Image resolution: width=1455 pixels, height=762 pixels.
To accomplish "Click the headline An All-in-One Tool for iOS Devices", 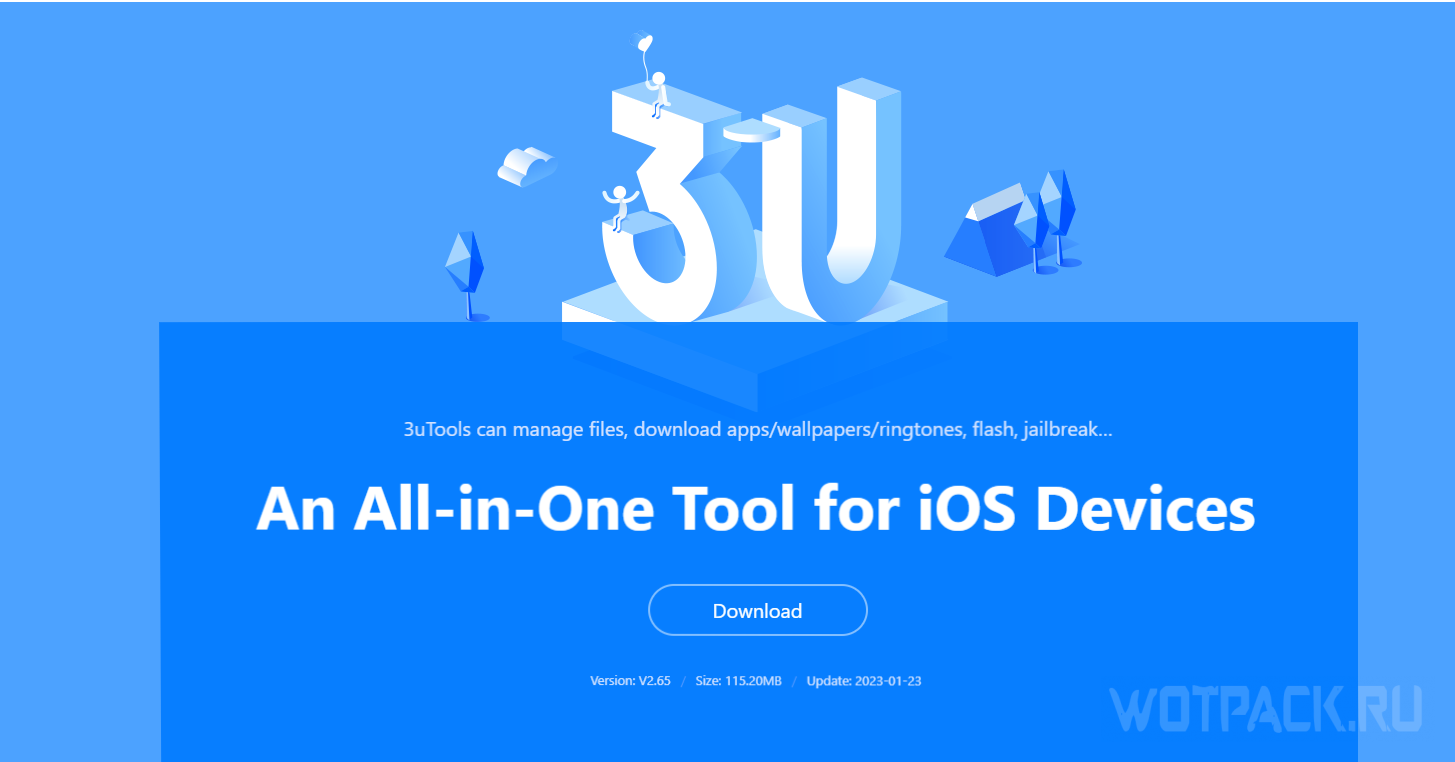I will point(756,509).
